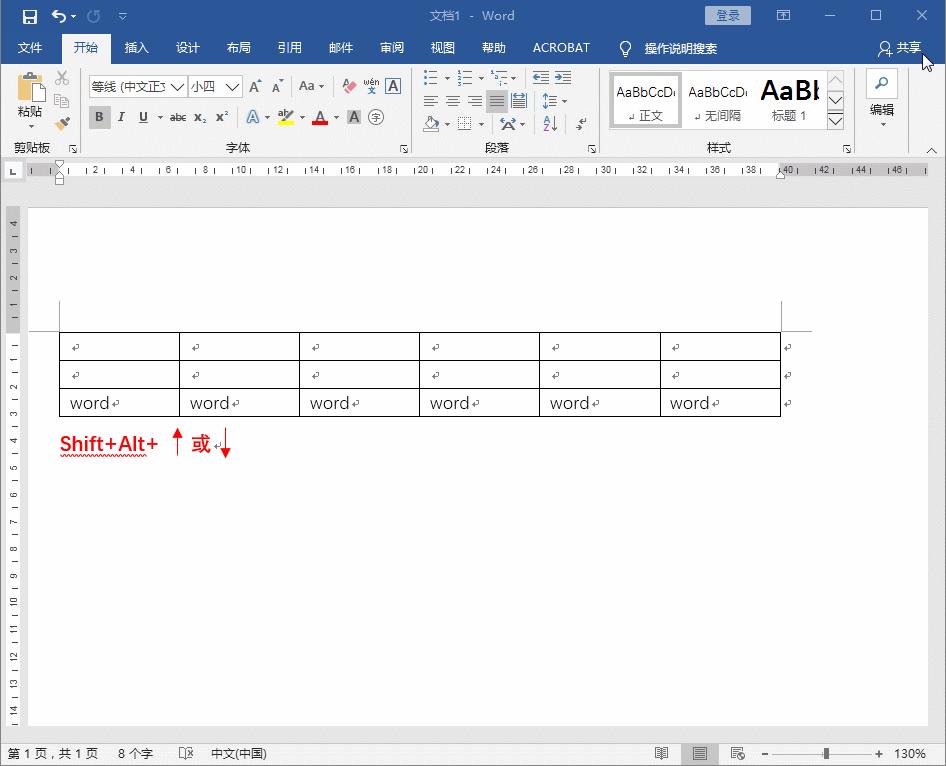Click Multilevel List icon
Viewport: 946px width, 766px height.
point(499,77)
